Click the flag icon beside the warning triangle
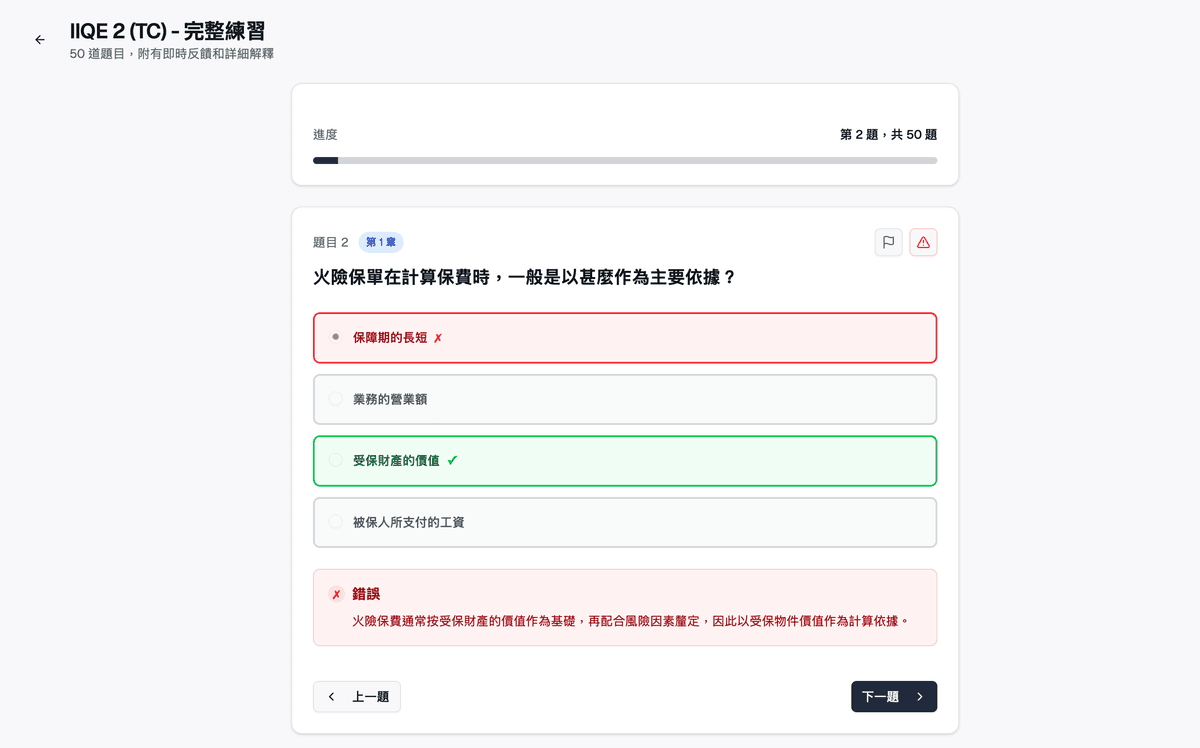 tap(888, 242)
